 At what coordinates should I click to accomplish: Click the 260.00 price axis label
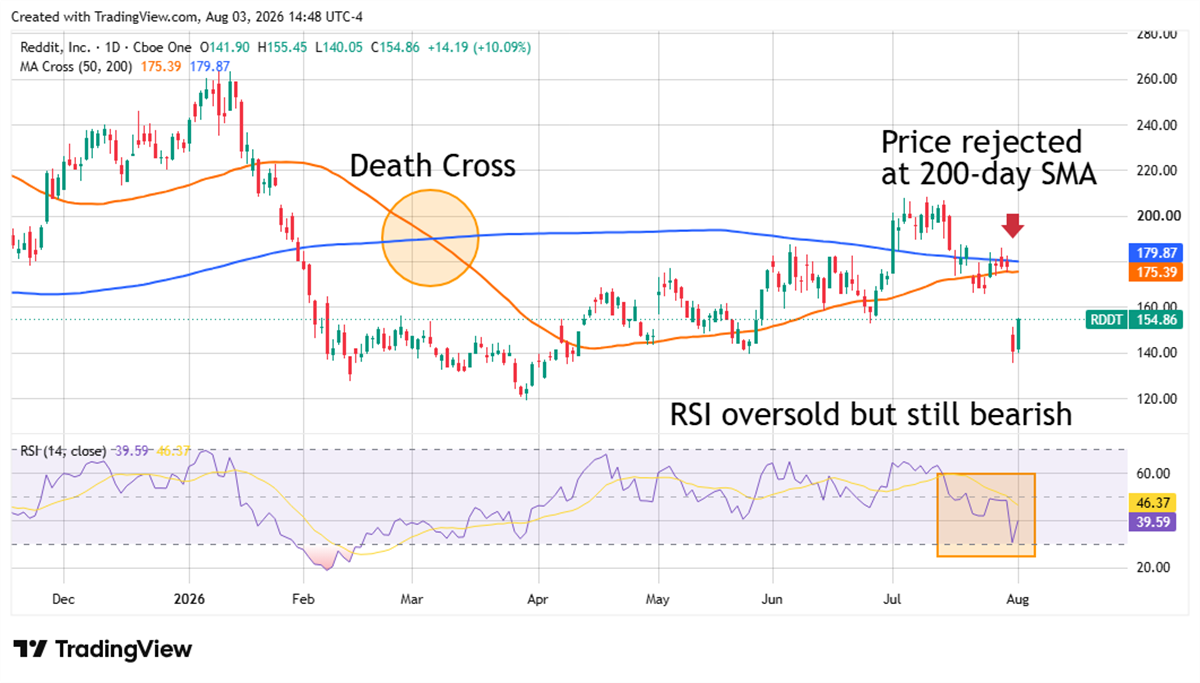(x=1157, y=79)
